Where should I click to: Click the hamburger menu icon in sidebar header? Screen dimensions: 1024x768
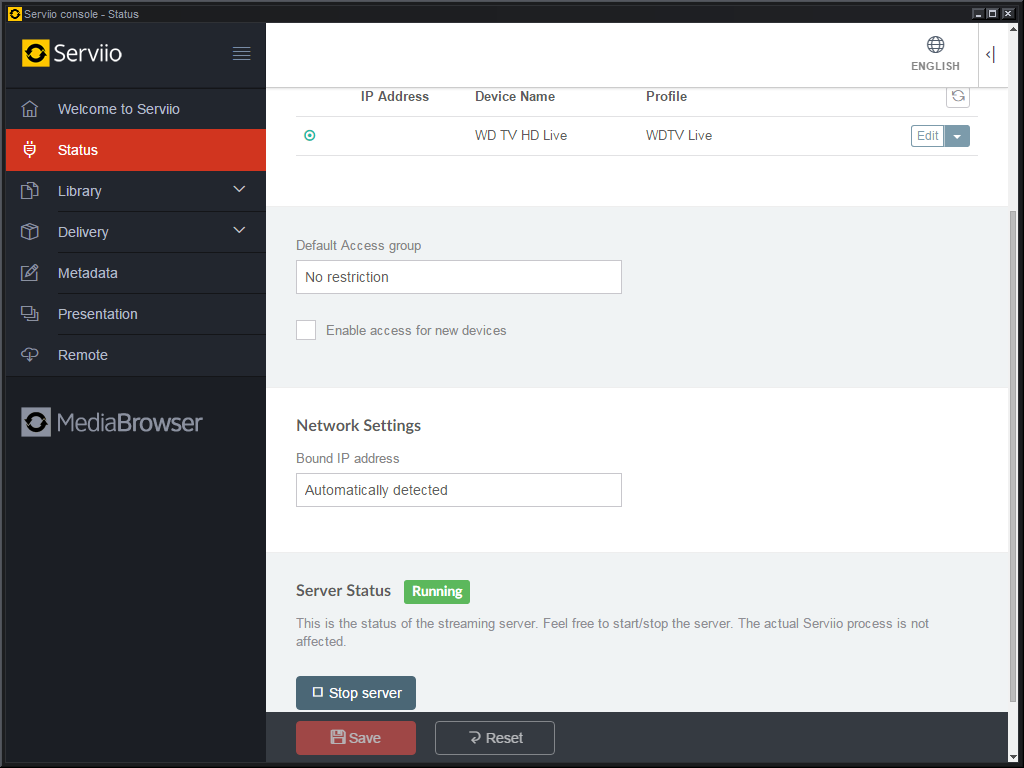pyautogui.click(x=241, y=54)
